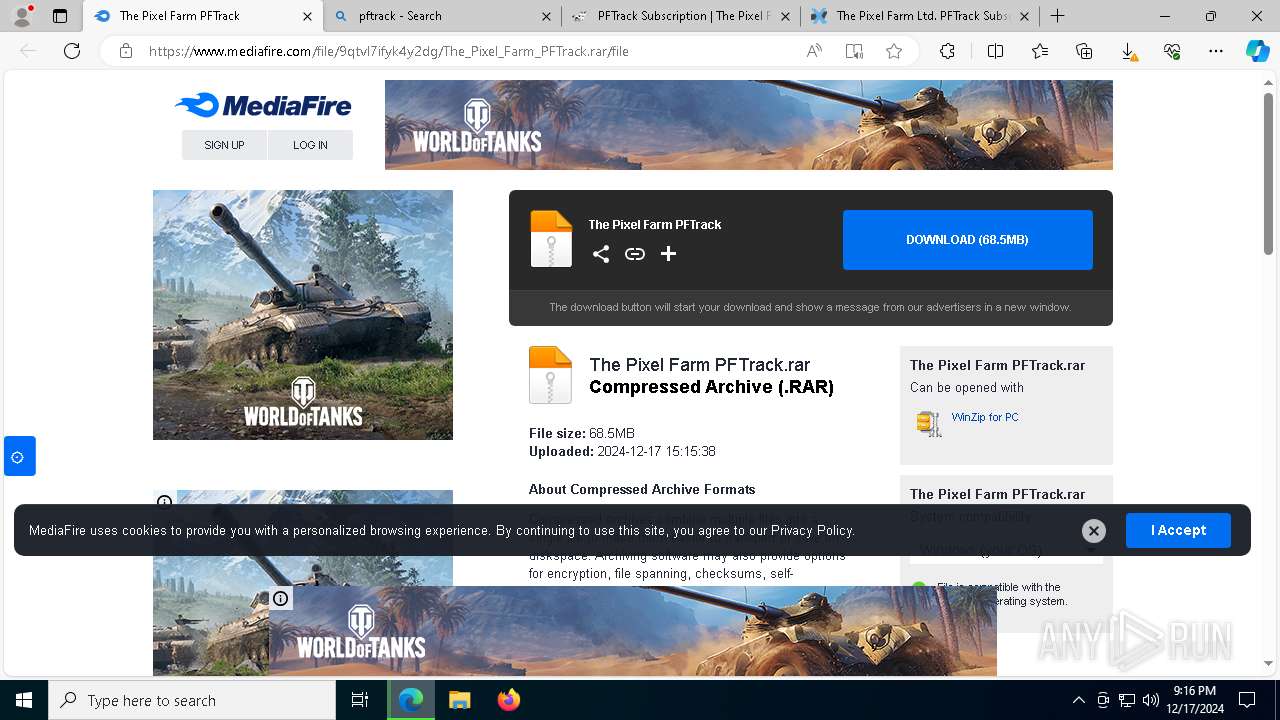Dismiss cookie banner with X icon
The height and width of the screenshot is (720, 1280).
[1094, 531]
